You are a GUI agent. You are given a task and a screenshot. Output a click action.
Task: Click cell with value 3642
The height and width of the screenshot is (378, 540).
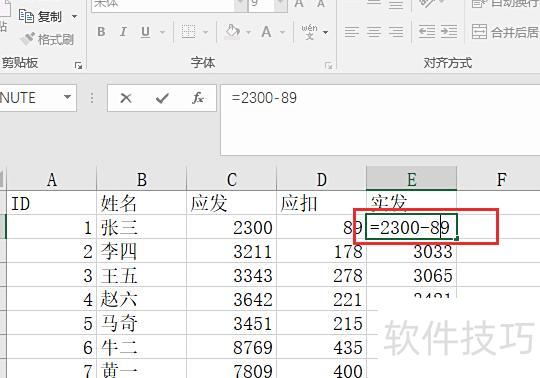click(x=231, y=299)
